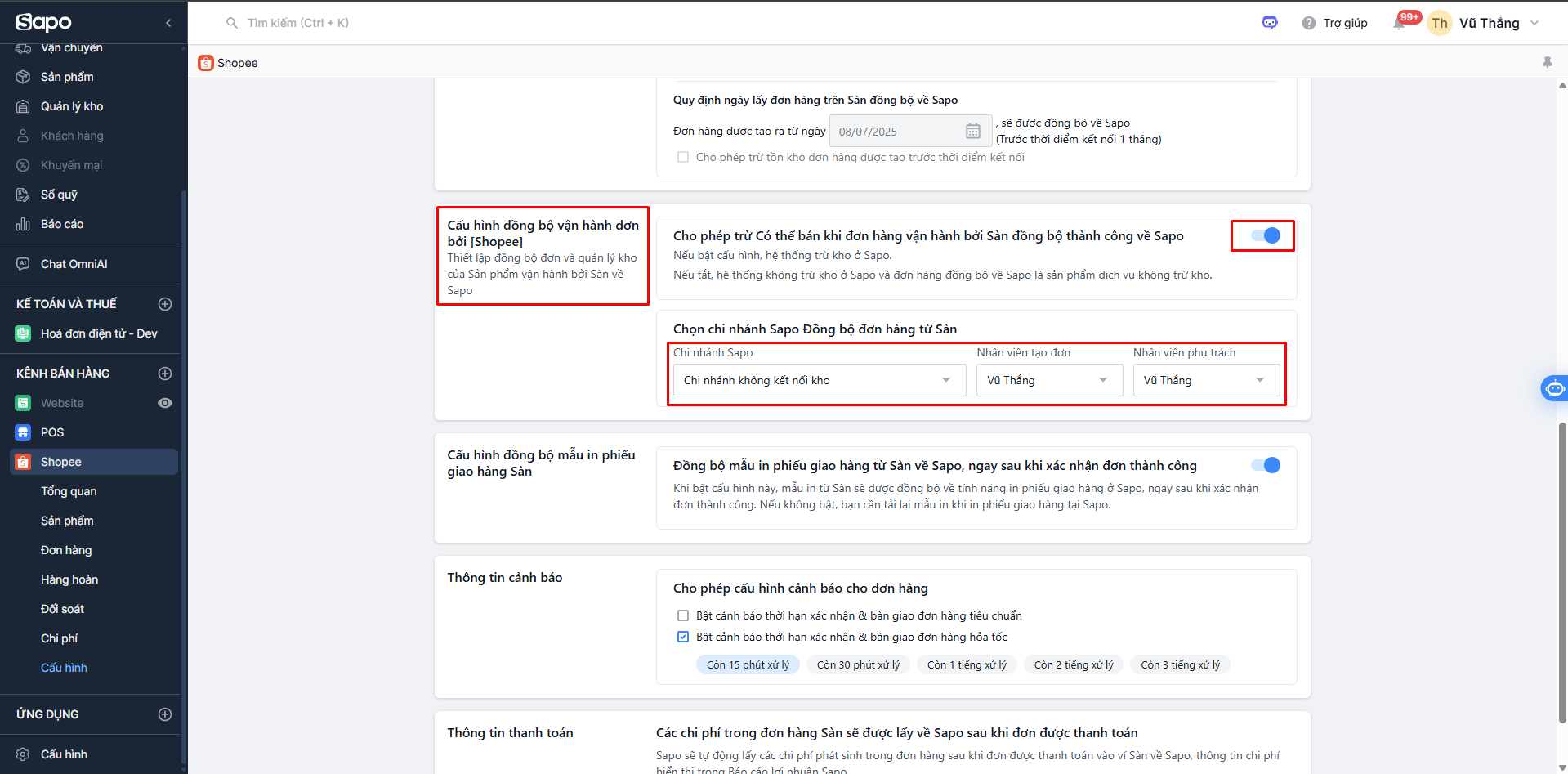Toggle Đồng bộ mẫu in phiếu giao hàng switch
Image resolution: width=1568 pixels, height=774 pixels.
tap(1266, 465)
